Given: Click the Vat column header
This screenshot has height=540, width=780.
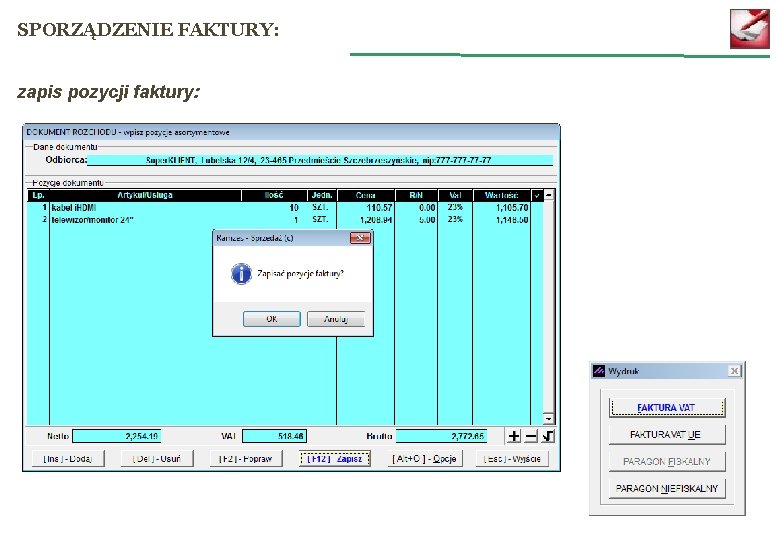Looking at the screenshot, I should tap(455, 195).
